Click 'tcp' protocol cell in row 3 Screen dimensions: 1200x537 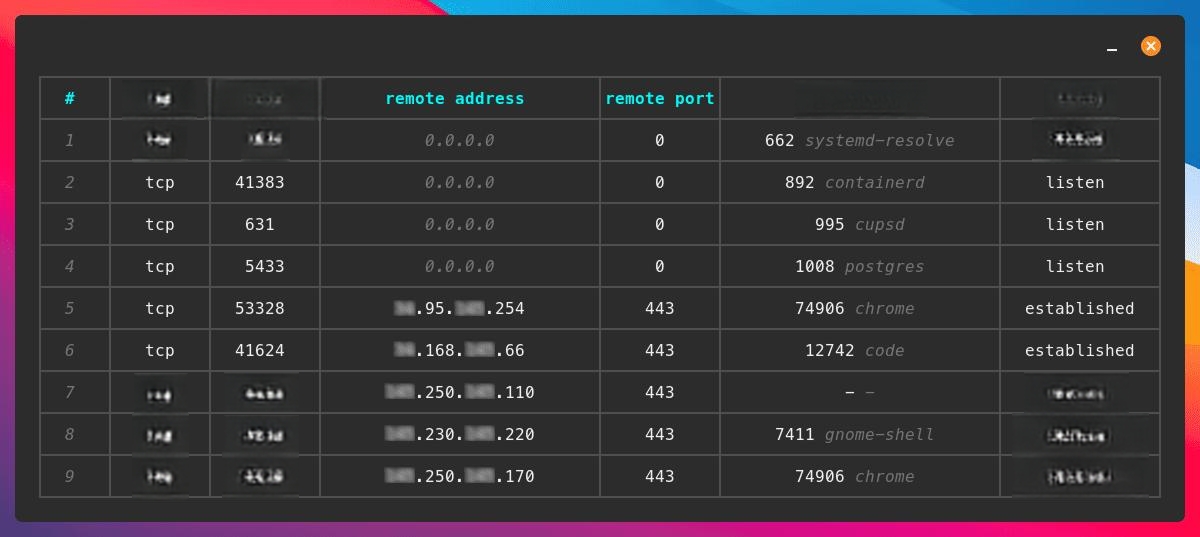point(160,224)
